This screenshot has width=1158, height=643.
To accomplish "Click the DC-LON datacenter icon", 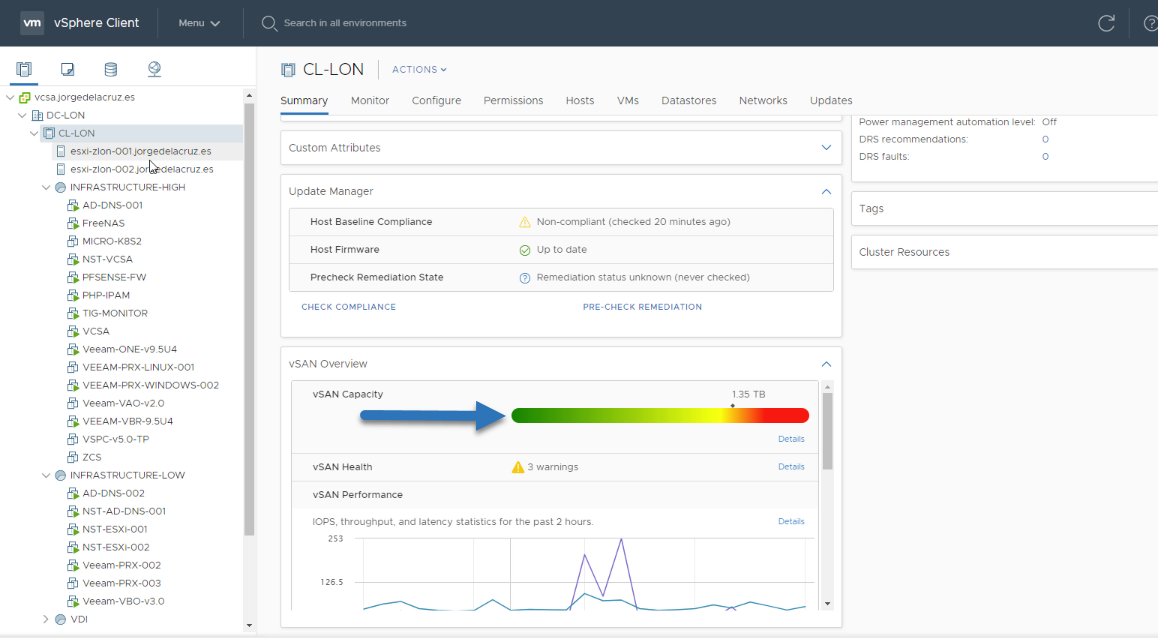I will click(x=37, y=115).
